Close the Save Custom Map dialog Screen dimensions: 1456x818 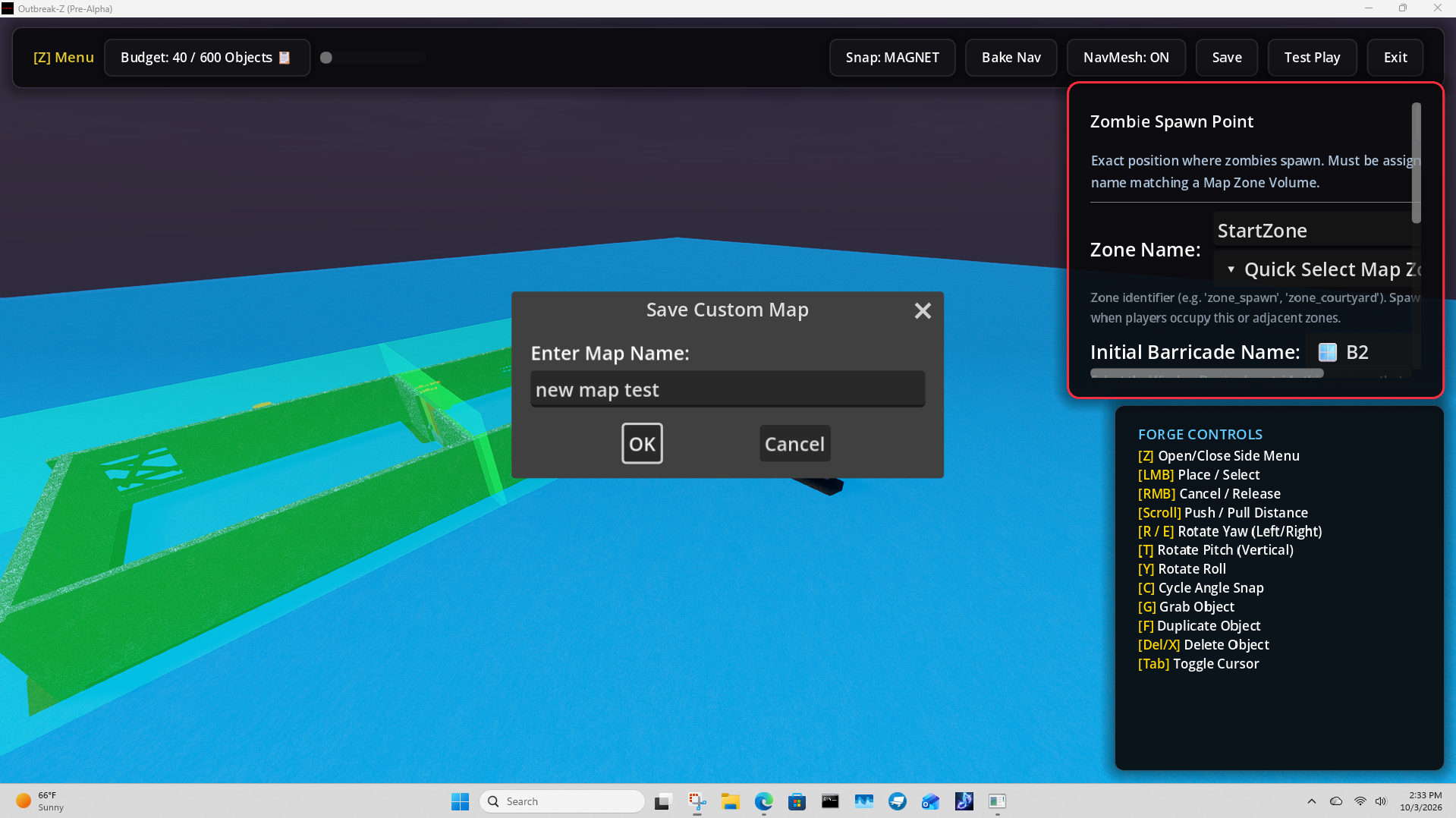click(x=923, y=310)
